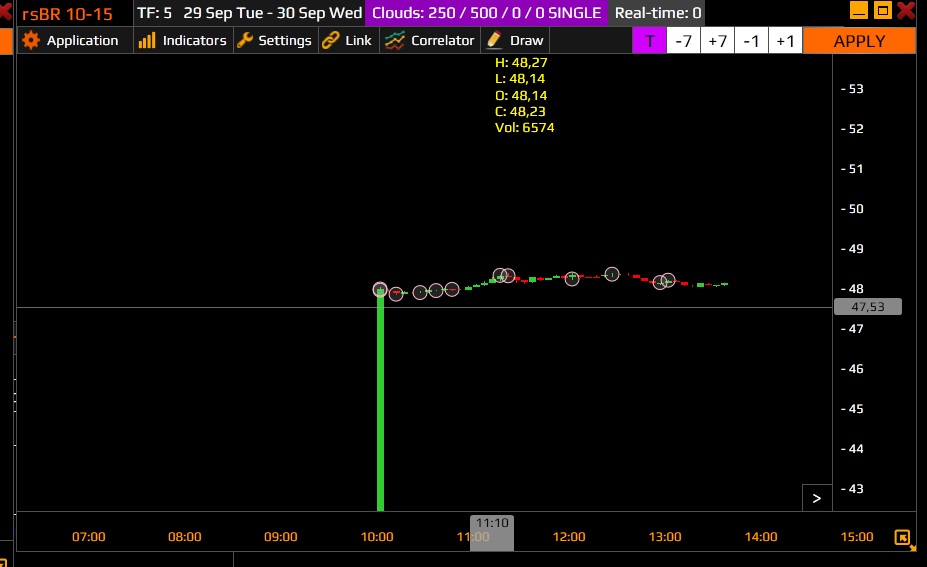Viewport: 927px width, 567px height.
Task: Click the -7 days button
Action: tap(683, 41)
